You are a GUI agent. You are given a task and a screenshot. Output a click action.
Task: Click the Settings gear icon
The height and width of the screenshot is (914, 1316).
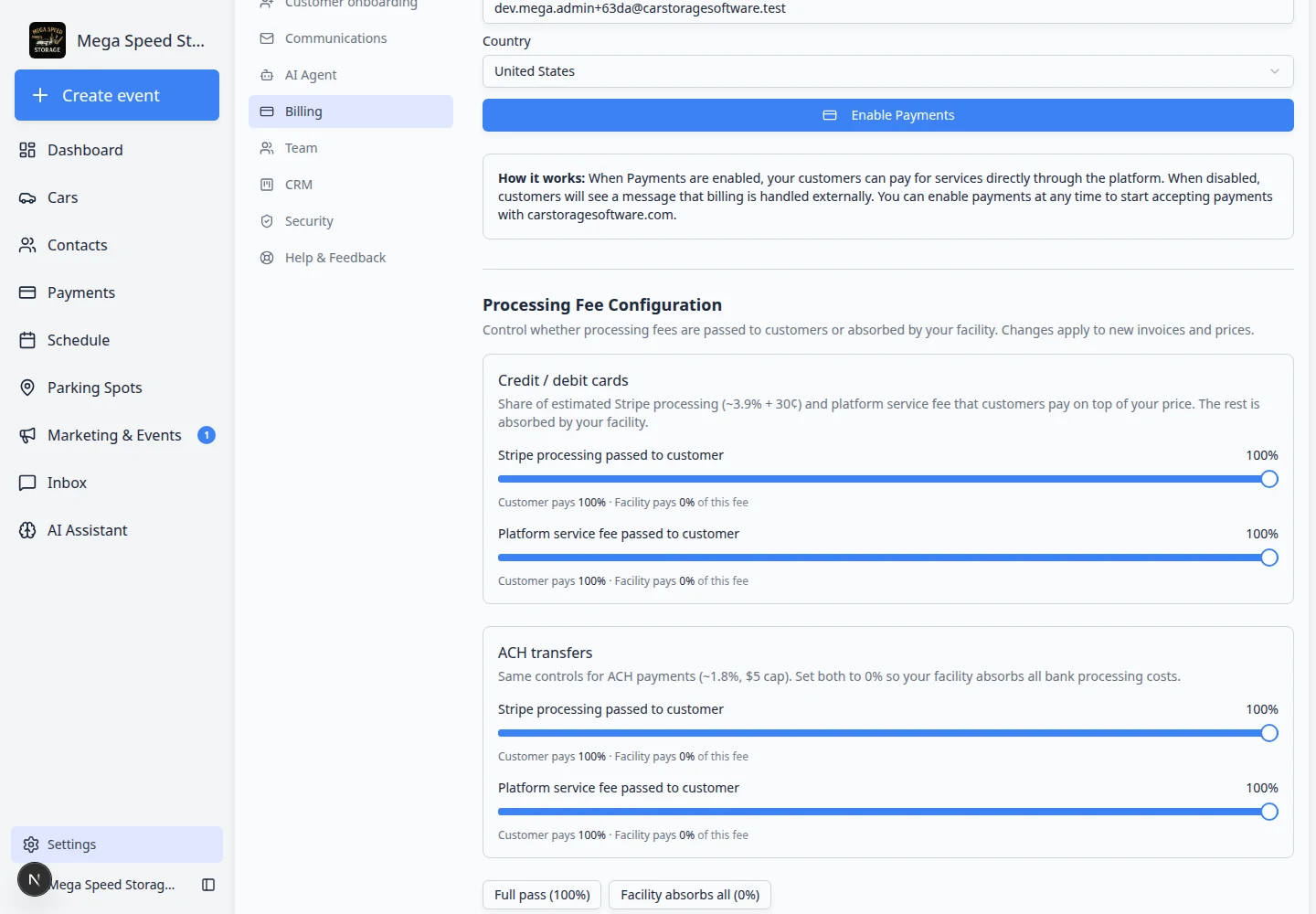pyautogui.click(x=31, y=845)
